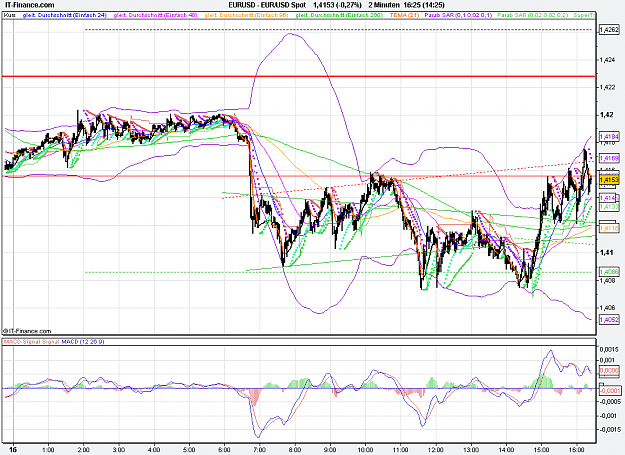This screenshot has height=455, width=625.
Task: Select the thick red horizontal resistance line
Action: 299,76
